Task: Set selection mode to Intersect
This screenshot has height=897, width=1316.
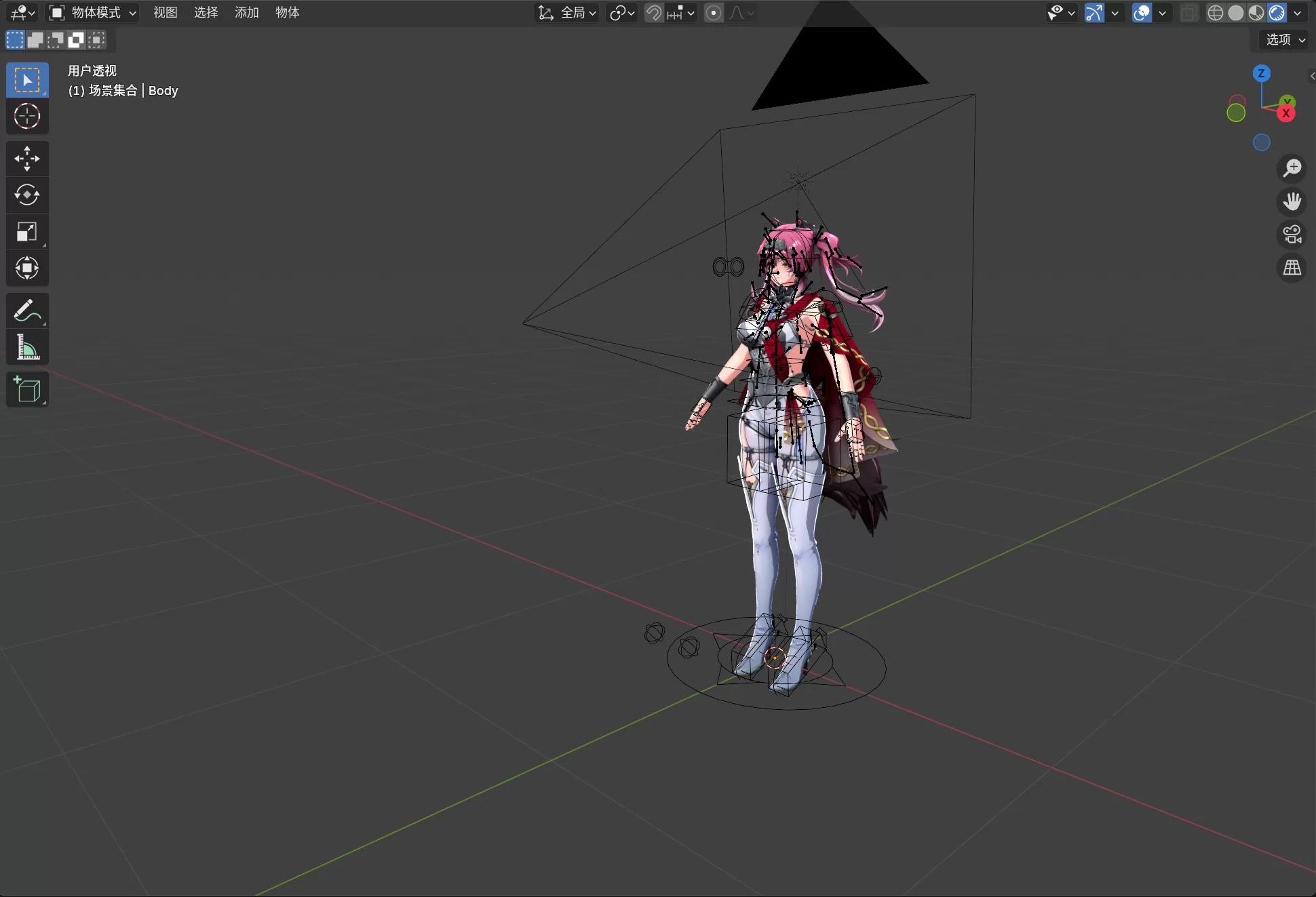Action: (96, 40)
